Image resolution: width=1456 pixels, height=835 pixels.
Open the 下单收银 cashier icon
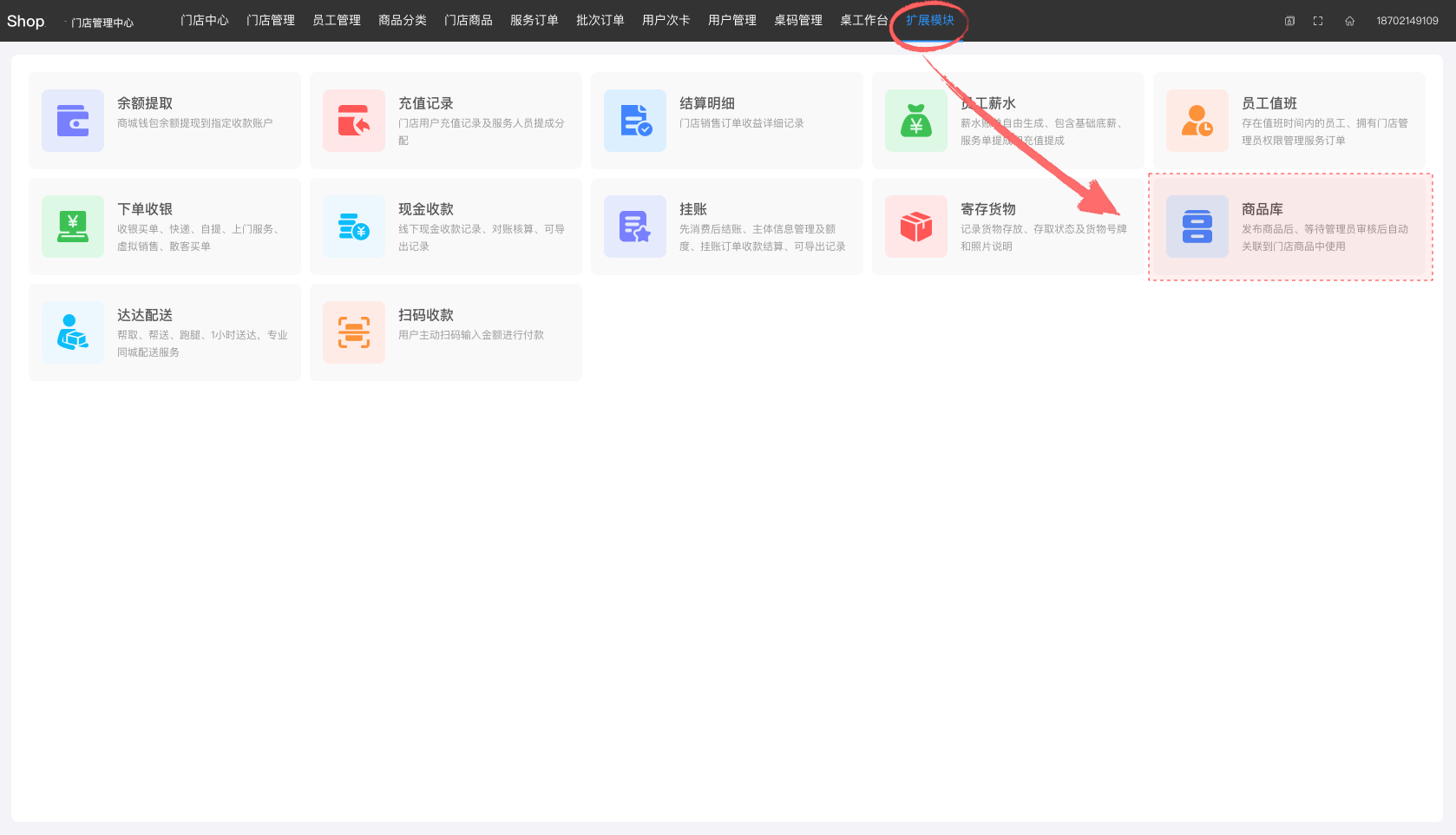(73, 227)
